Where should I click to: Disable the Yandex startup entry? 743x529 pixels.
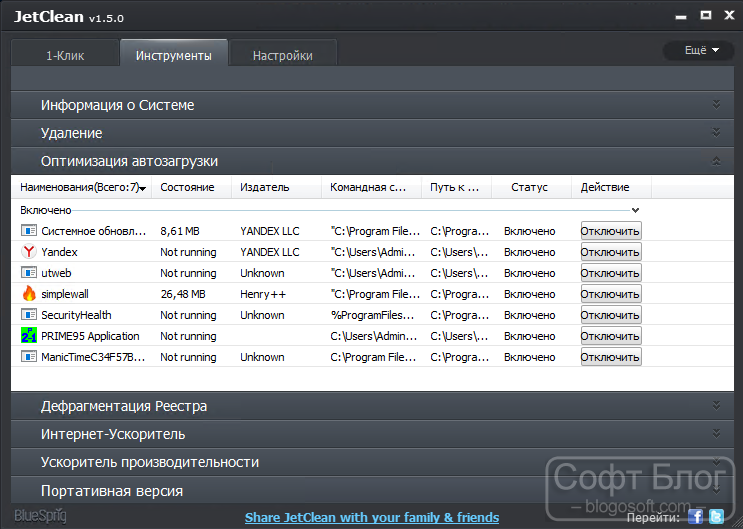pyautogui.click(x=611, y=252)
